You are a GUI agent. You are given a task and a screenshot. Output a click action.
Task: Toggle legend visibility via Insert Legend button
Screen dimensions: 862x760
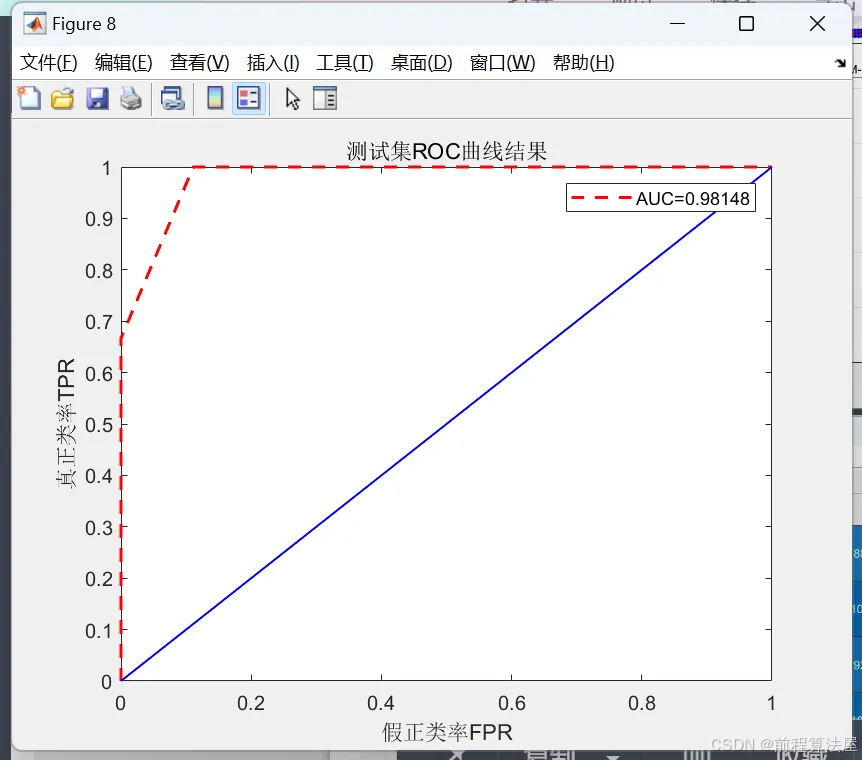pyautogui.click(x=248, y=98)
